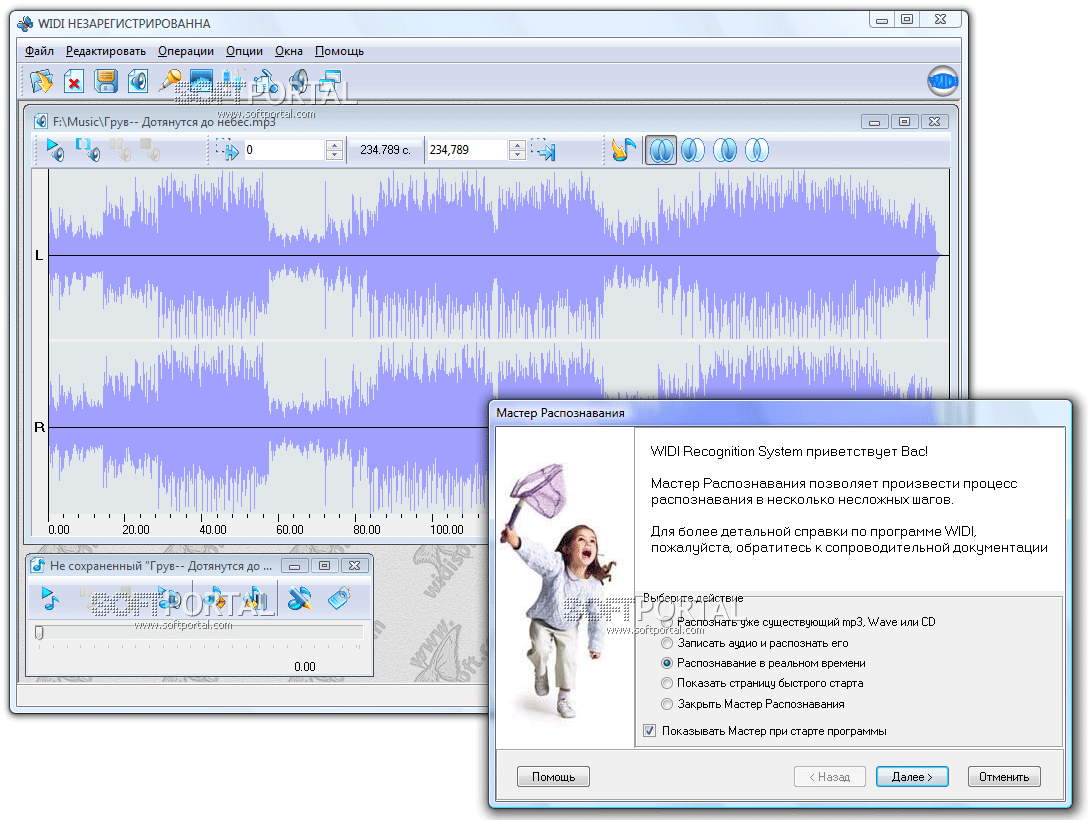Screen dimensions: 1088x820
Task: Select the second stereo channel mode icon
Action: point(692,150)
